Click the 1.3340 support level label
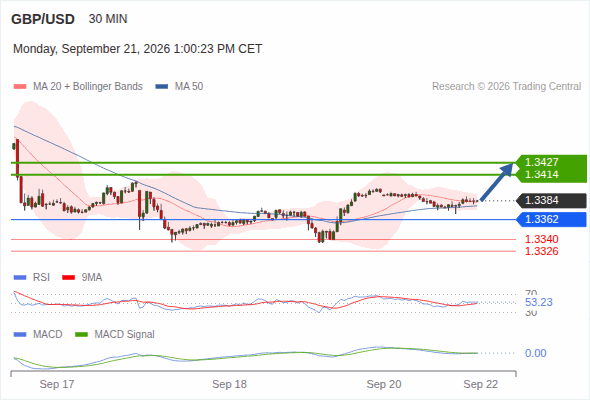 pos(541,239)
